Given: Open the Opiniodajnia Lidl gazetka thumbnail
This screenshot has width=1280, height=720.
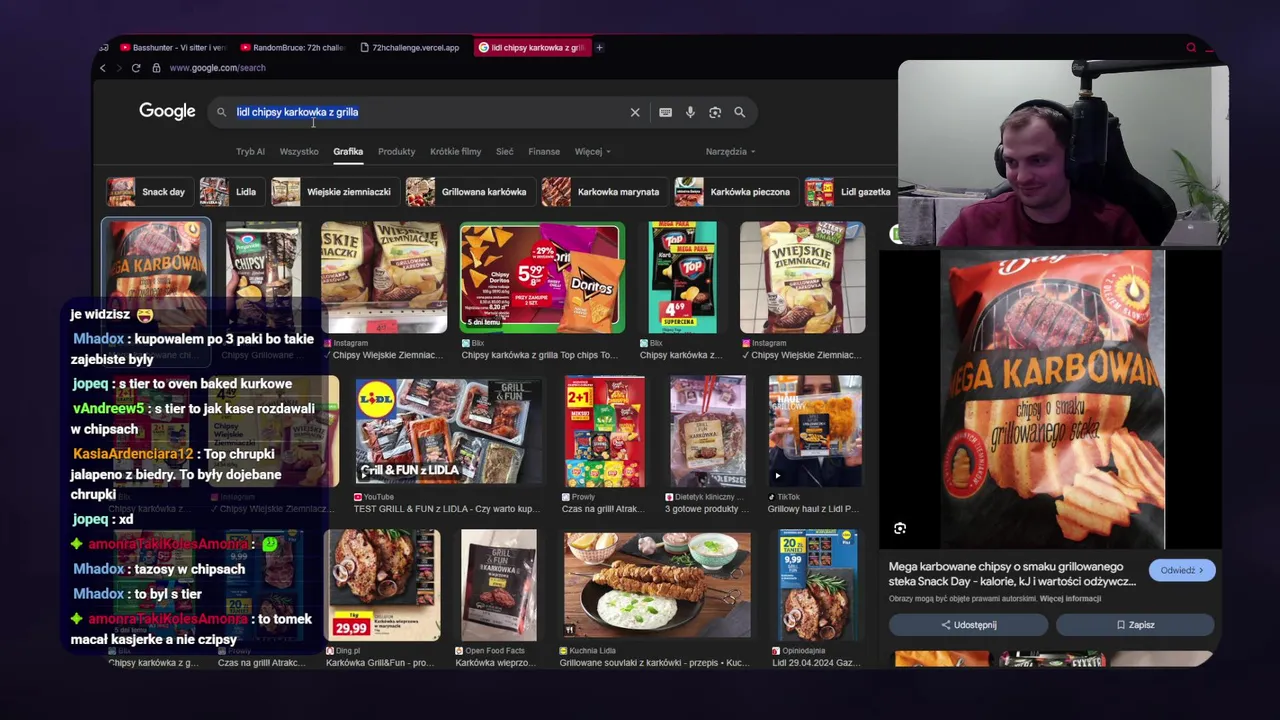Looking at the screenshot, I should click(x=817, y=585).
